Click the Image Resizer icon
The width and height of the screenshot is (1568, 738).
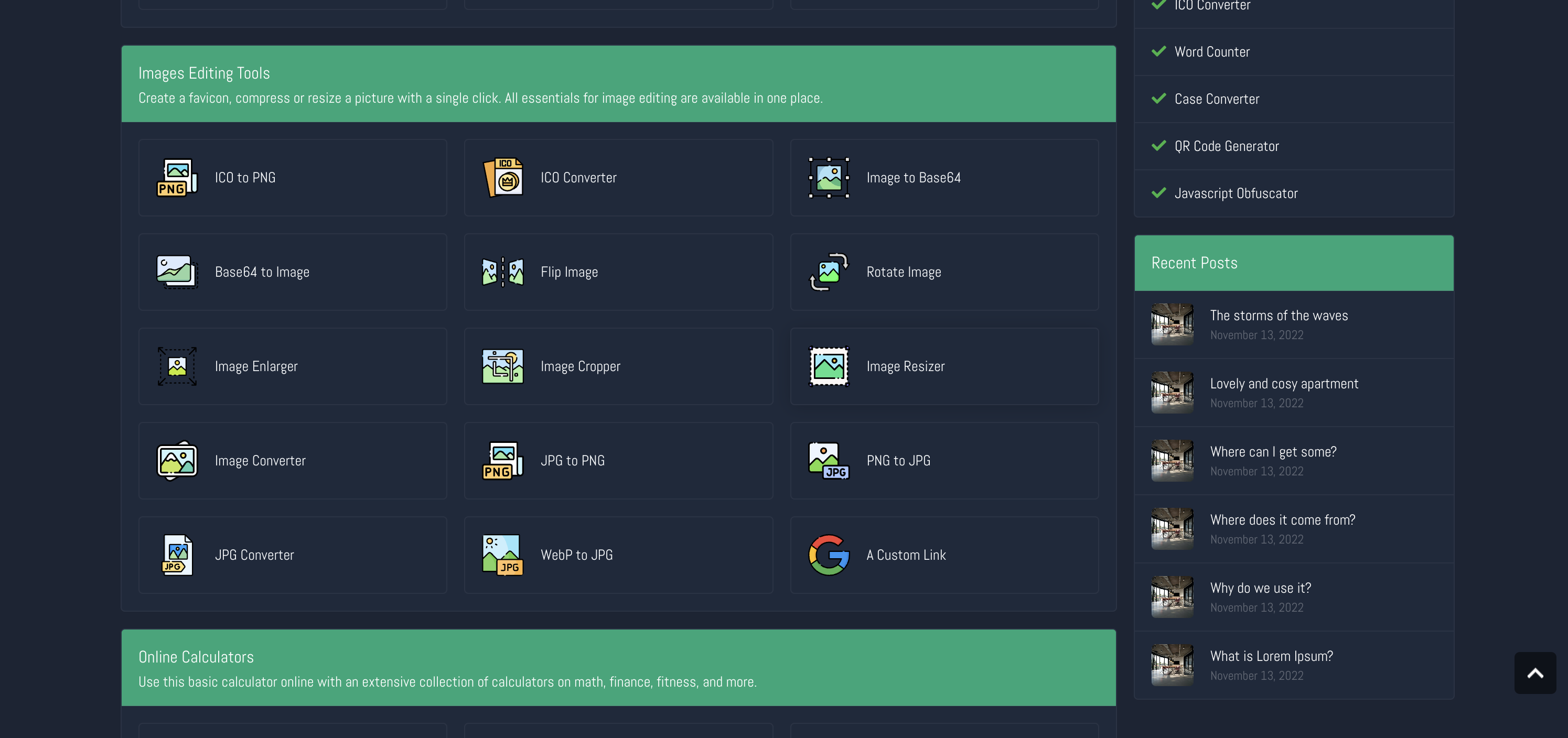coord(829,366)
